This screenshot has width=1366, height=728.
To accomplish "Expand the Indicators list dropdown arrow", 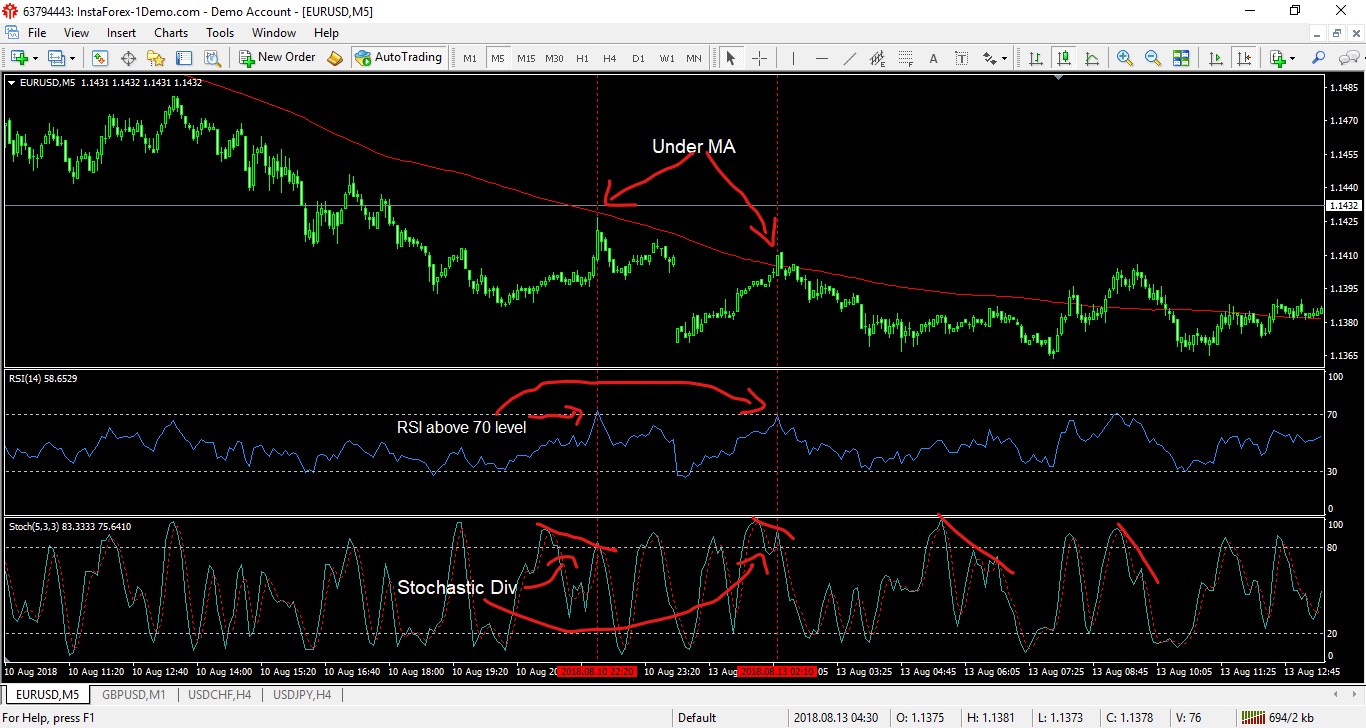I will [x=1292, y=58].
